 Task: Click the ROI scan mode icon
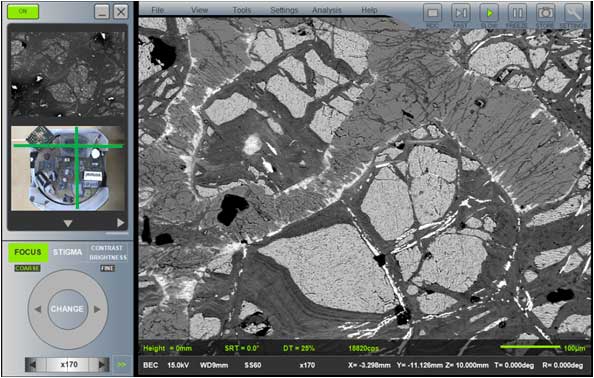click(x=433, y=13)
